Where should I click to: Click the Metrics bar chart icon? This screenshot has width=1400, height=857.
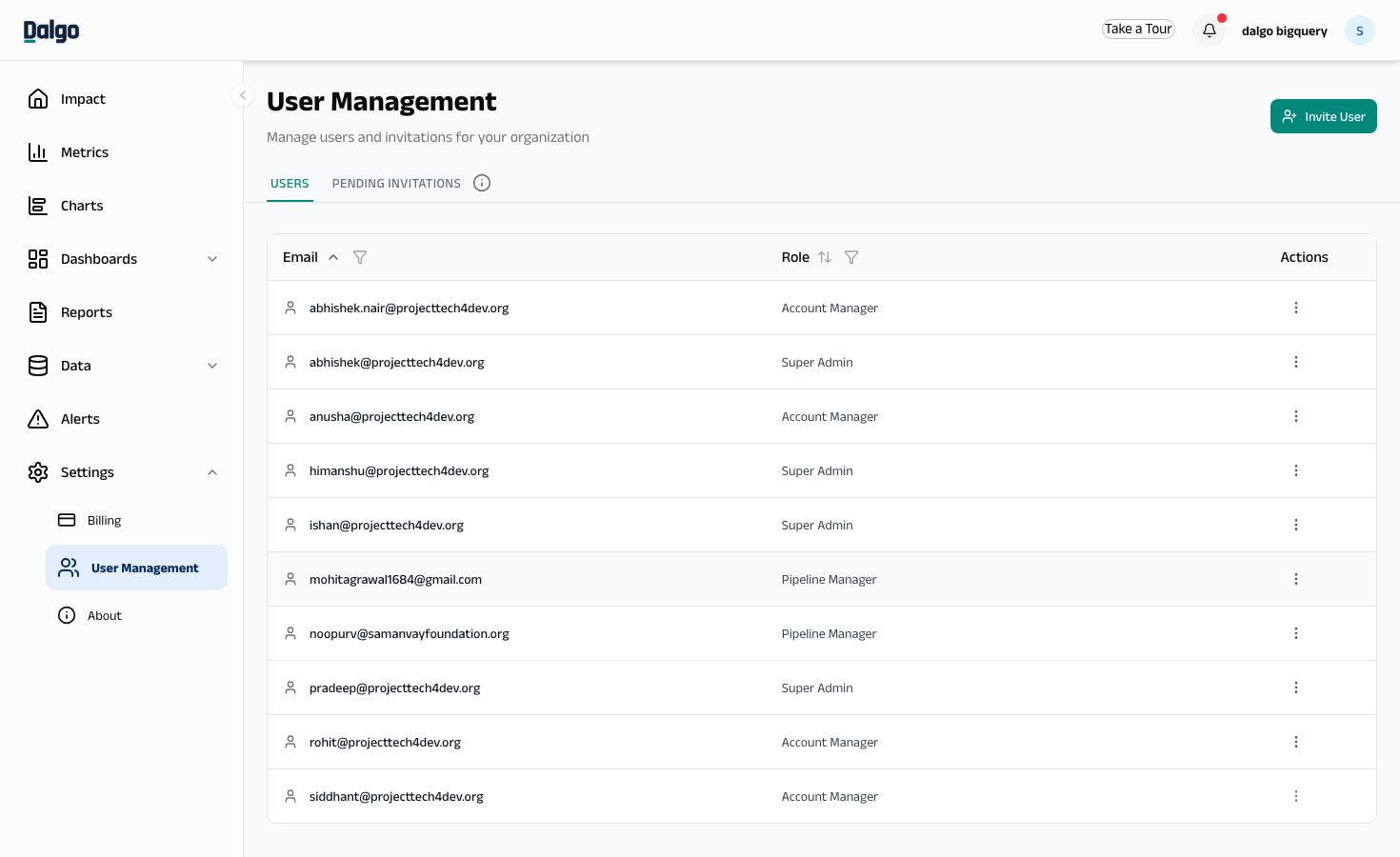click(38, 151)
